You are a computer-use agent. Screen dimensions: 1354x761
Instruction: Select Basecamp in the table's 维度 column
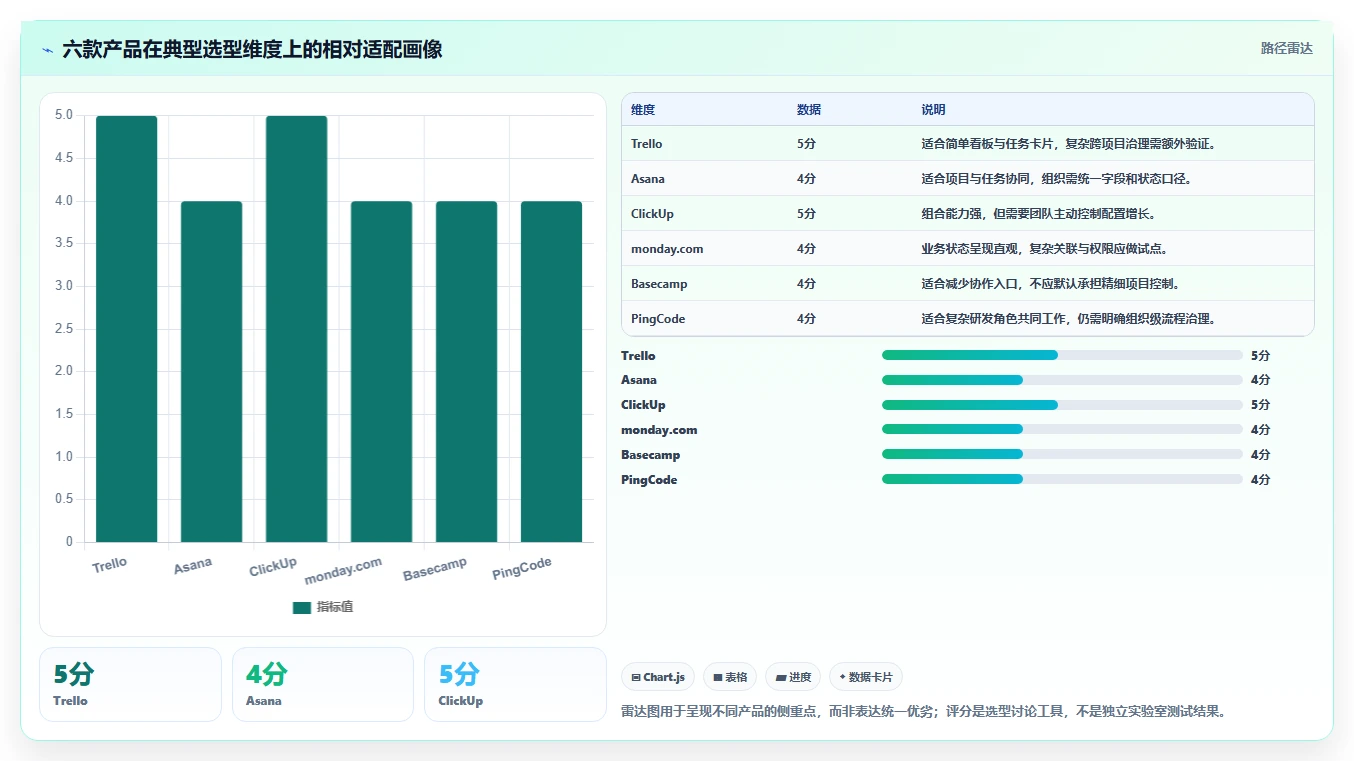pos(659,284)
